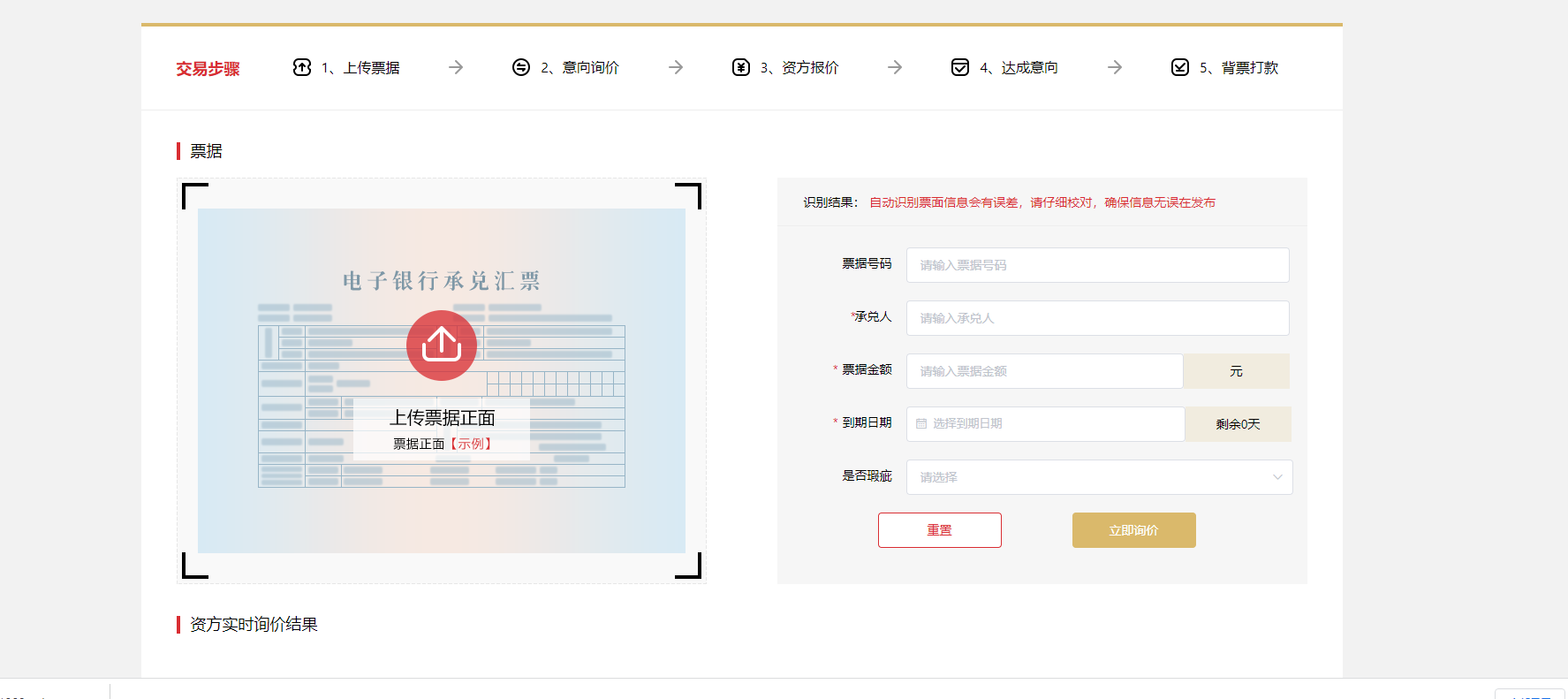
Task: Click the 电子银行承兑汇票 sample image title
Action: pos(442,281)
